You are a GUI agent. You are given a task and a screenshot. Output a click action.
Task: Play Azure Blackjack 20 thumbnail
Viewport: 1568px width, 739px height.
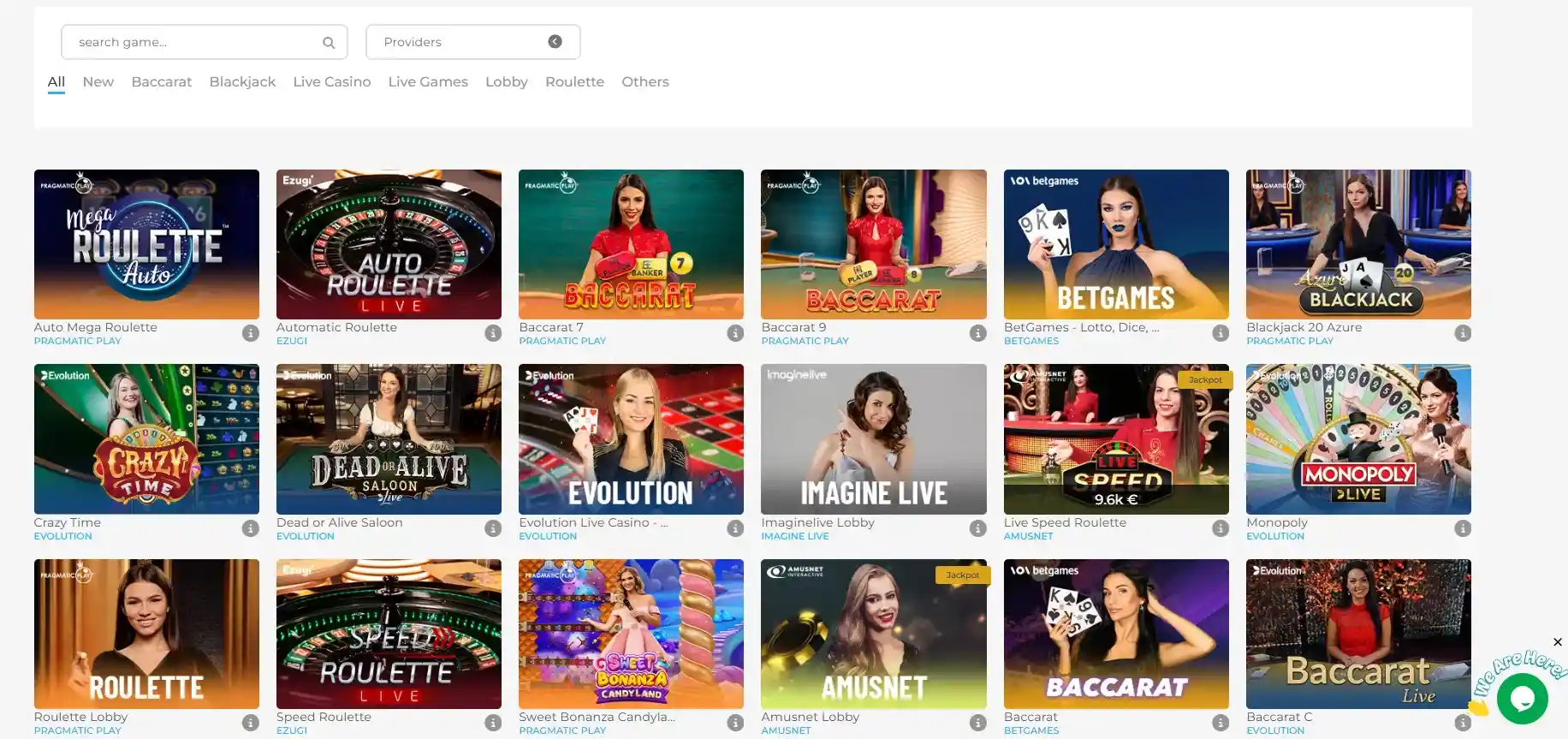[x=1358, y=244]
